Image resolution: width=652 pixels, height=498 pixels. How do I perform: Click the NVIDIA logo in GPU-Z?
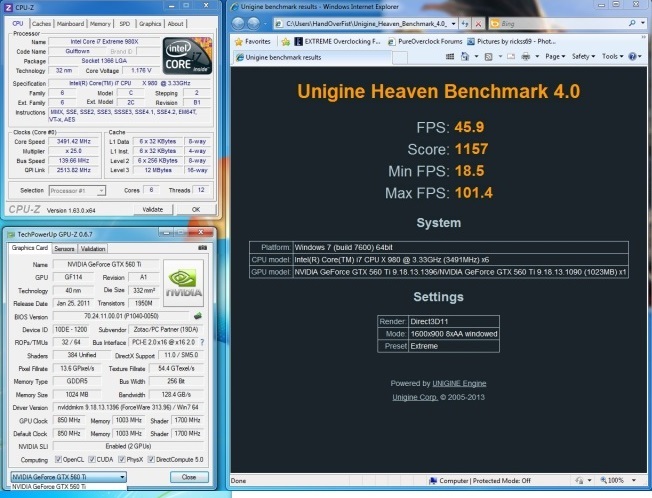(183, 283)
